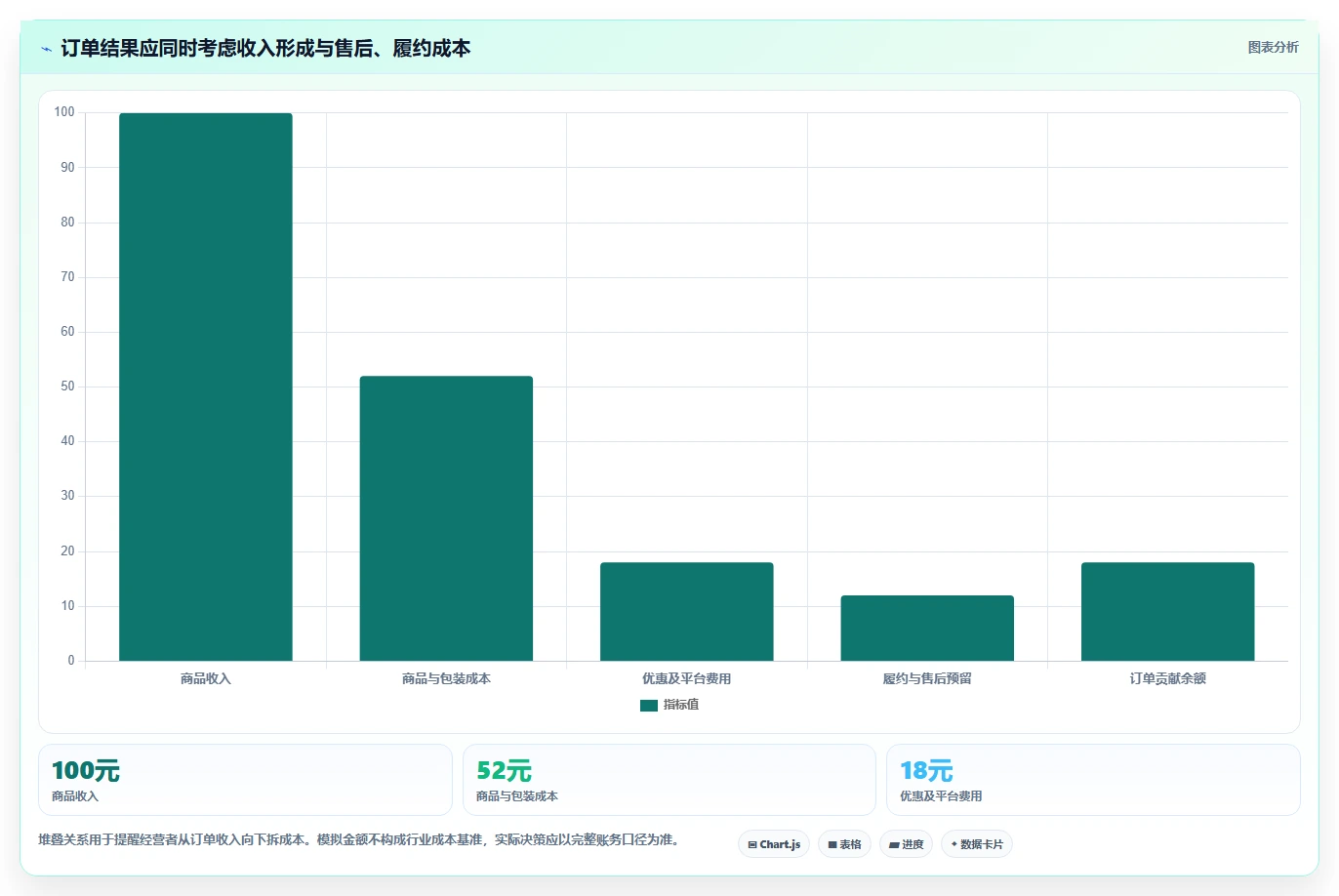Select the 订单贡献余额 bar
The width and height of the screenshot is (1339, 896).
(x=1168, y=611)
